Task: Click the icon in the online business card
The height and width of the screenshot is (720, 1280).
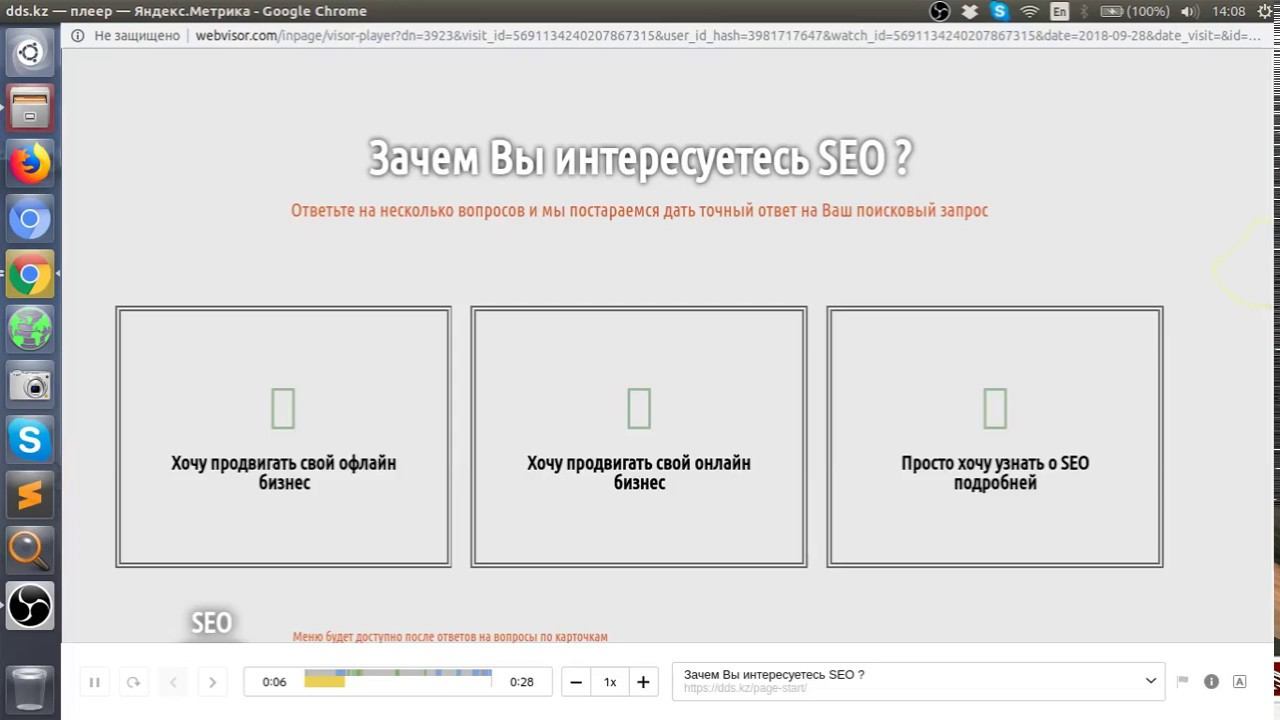Action: coord(639,408)
